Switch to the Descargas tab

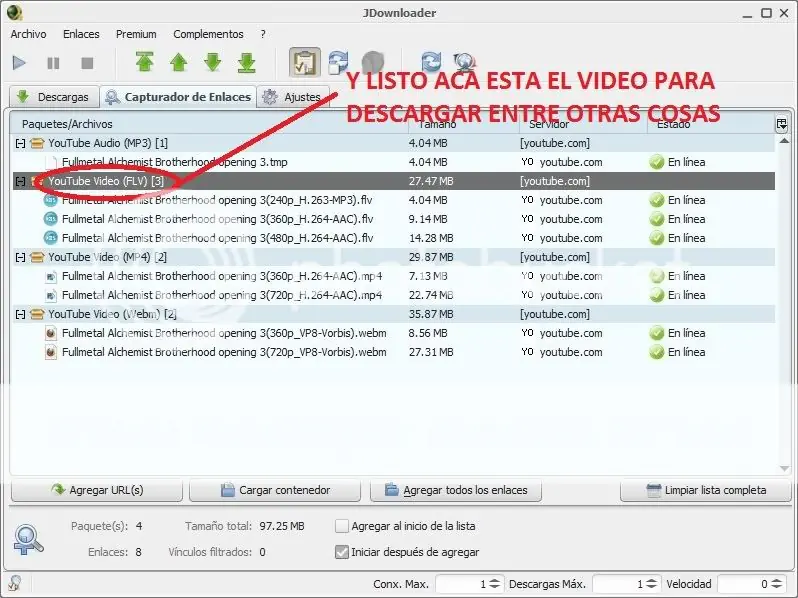click(x=53, y=97)
